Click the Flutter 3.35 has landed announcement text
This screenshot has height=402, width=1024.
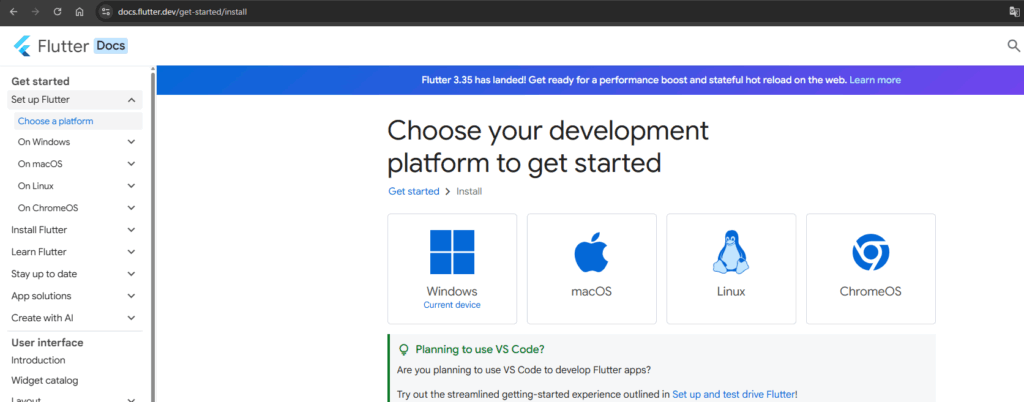[635, 80]
